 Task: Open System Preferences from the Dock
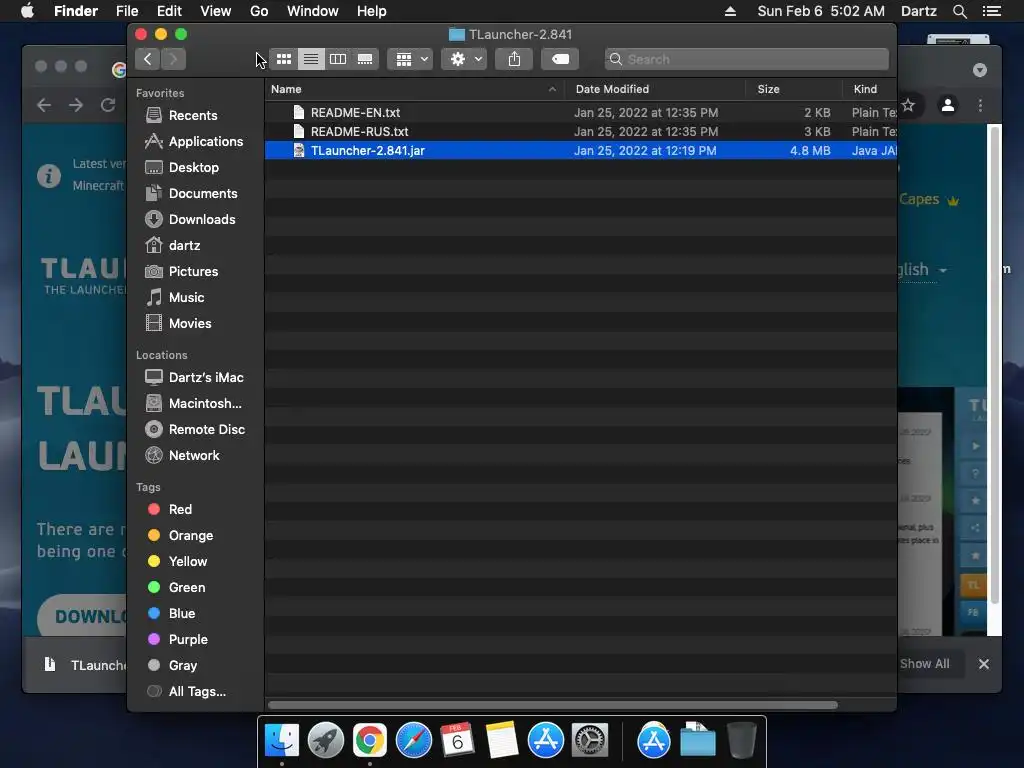(x=590, y=741)
